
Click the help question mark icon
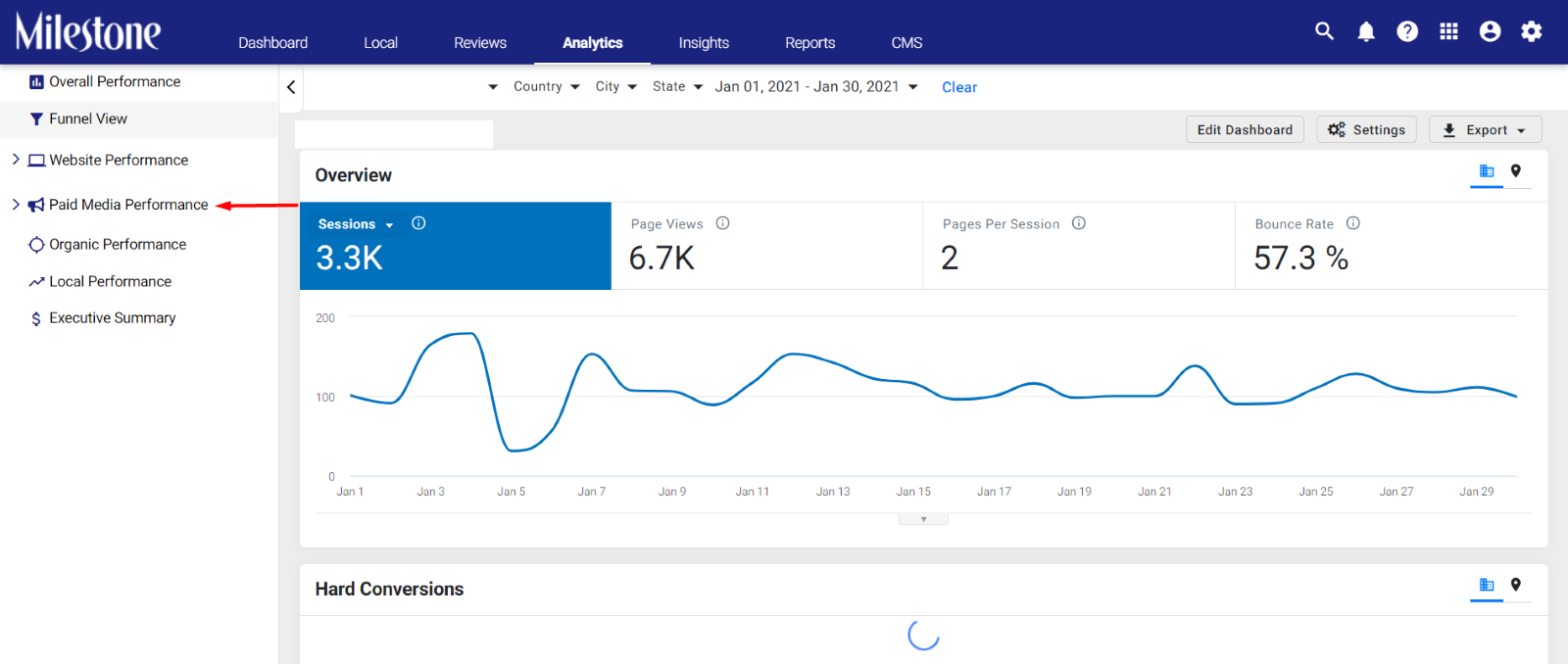pos(1407,31)
